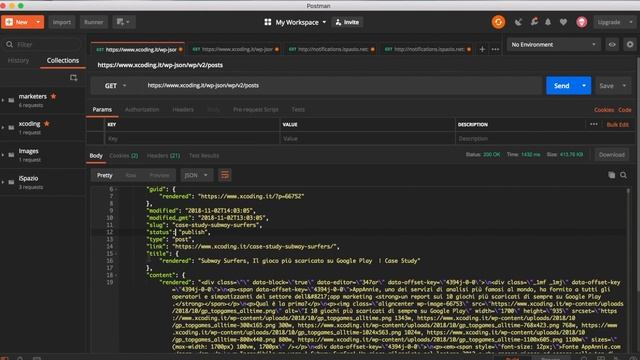Open the user avatar menu
Viewport: 640px width, 360px height.
click(x=582, y=22)
